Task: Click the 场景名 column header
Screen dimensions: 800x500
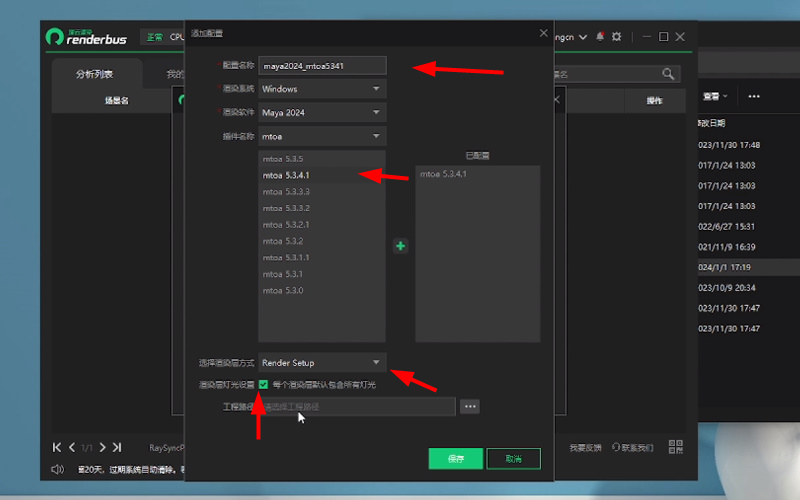Action: 117,101
